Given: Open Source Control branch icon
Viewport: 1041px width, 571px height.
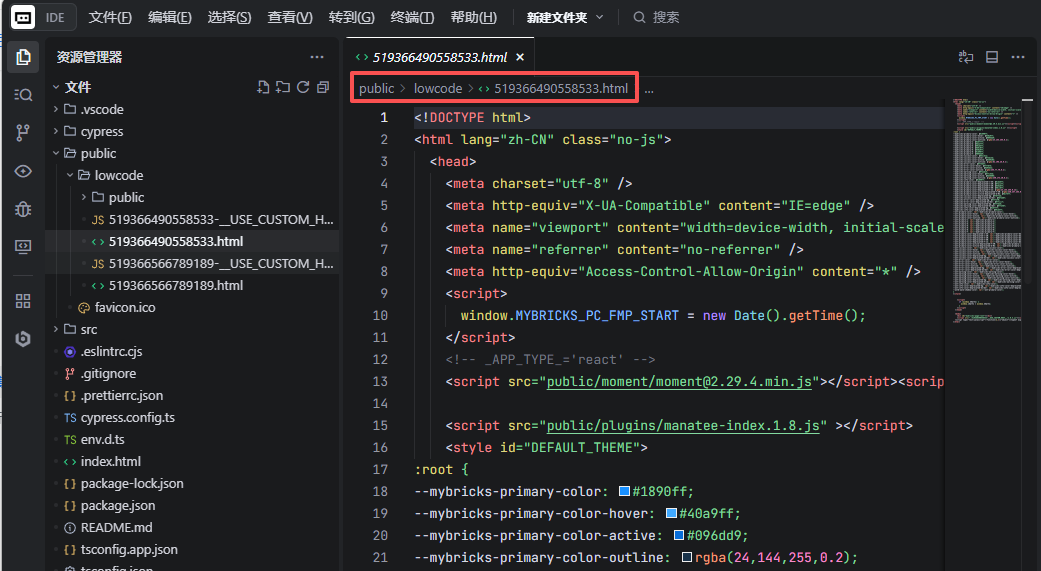Looking at the screenshot, I should (x=23, y=133).
